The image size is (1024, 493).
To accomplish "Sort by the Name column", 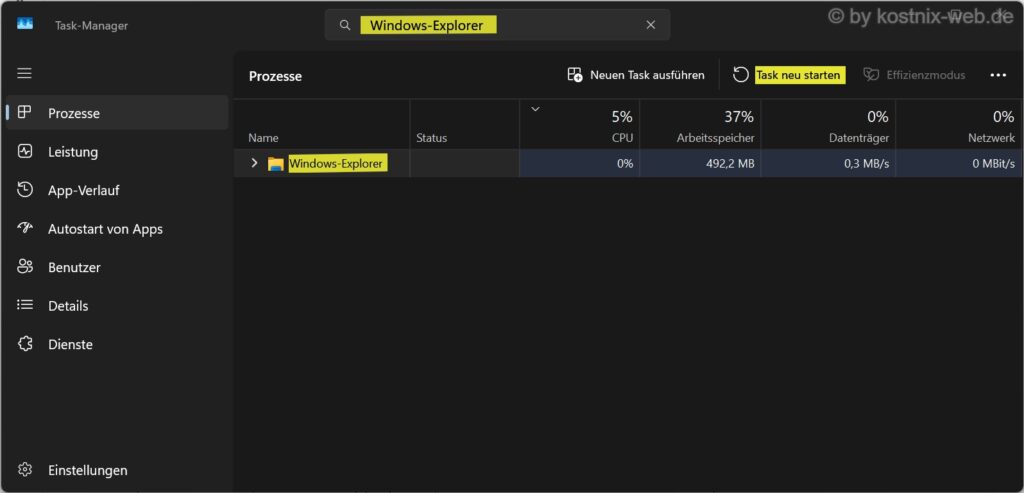I will pyautogui.click(x=321, y=123).
